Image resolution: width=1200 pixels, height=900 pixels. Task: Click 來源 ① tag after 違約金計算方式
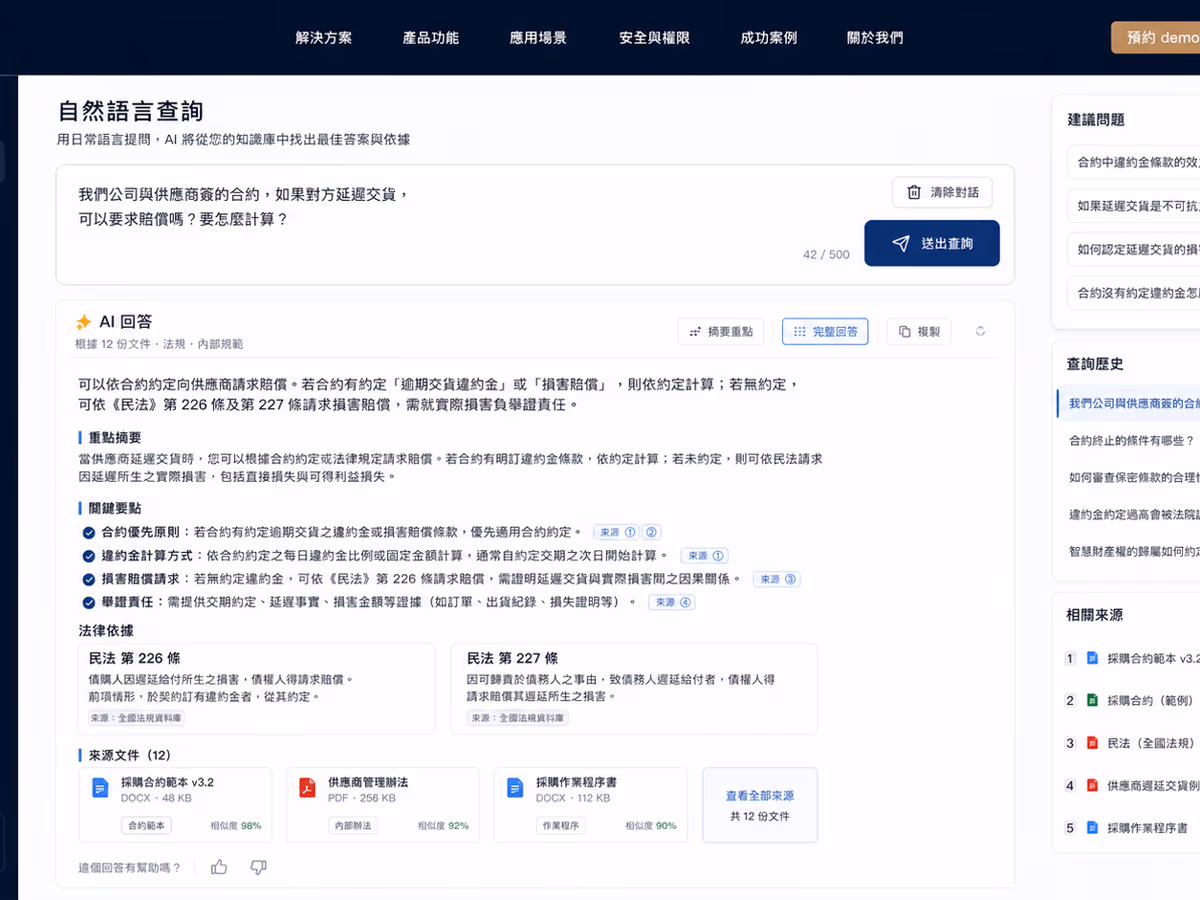pos(704,555)
